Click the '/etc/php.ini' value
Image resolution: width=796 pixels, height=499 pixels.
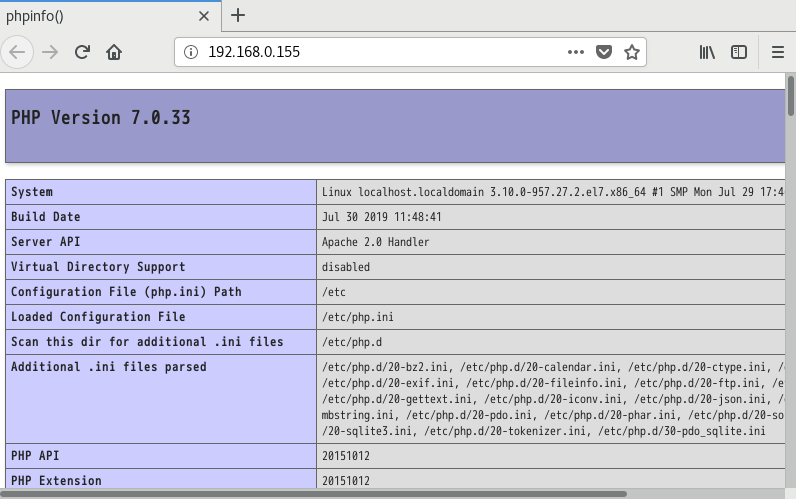point(357,317)
